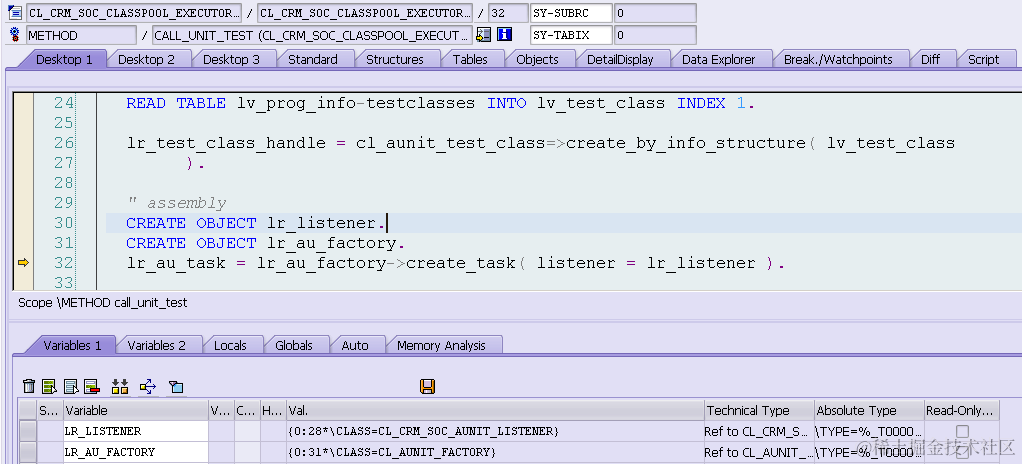Click the METHOD event type field
This screenshot has height=464, width=1022.
(x=81, y=35)
